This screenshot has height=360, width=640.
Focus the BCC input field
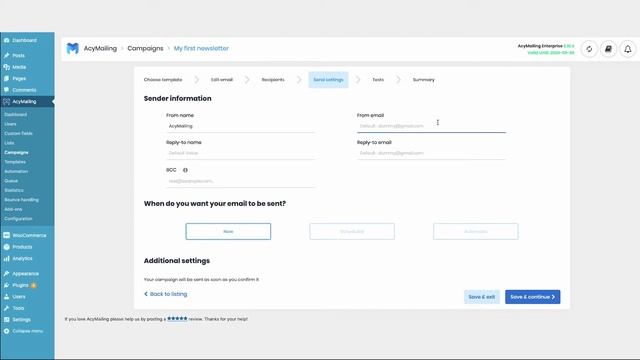(240, 181)
